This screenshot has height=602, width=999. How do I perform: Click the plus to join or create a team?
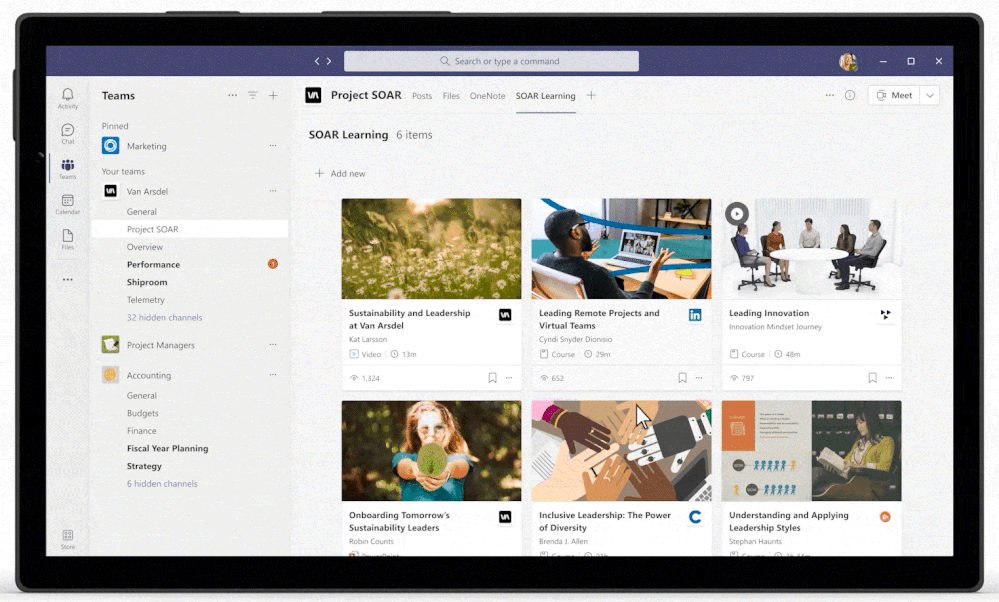coord(273,96)
